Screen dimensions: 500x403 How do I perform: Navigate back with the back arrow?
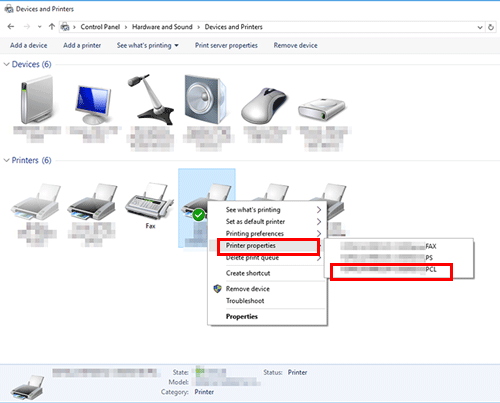pos(11,27)
